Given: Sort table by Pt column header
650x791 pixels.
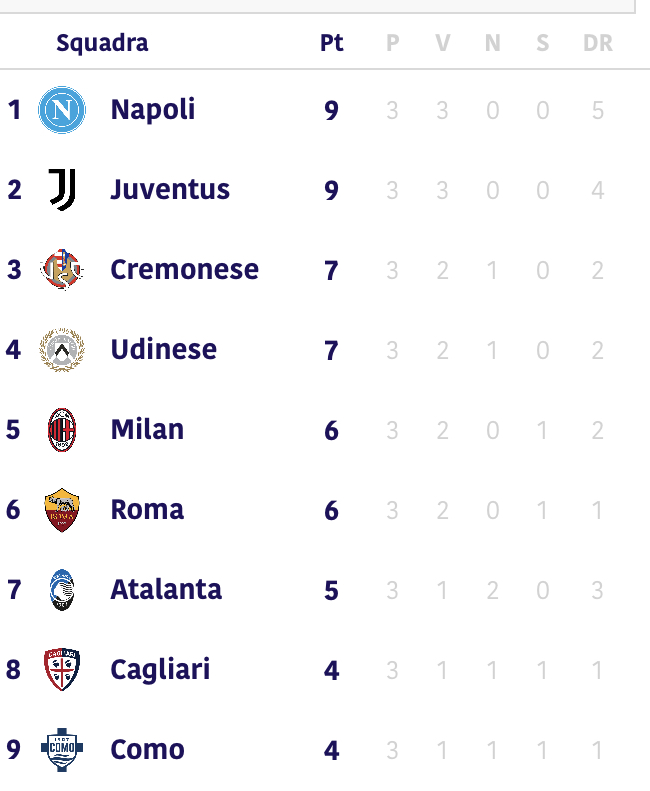Looking at the screenshot, I should (x=332, y=43).
